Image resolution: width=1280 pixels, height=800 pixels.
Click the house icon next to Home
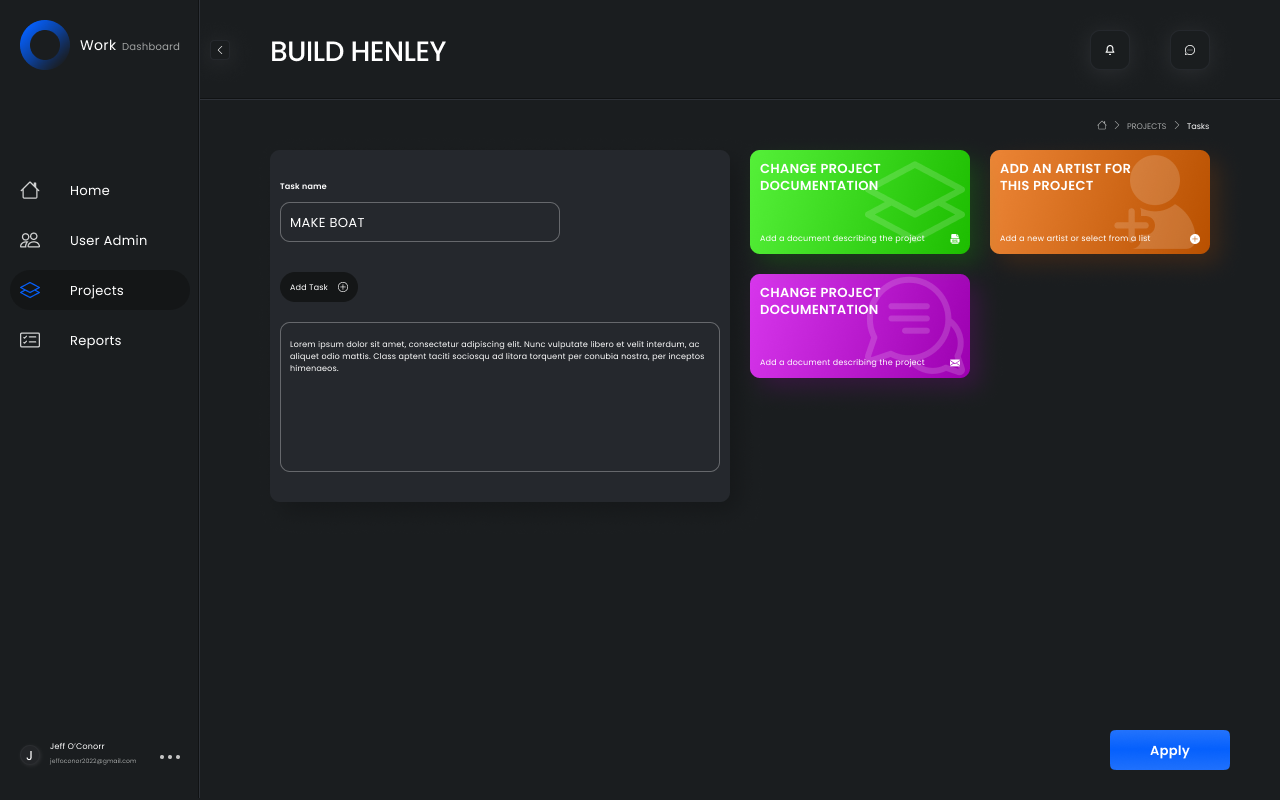[x=30, y=190]
